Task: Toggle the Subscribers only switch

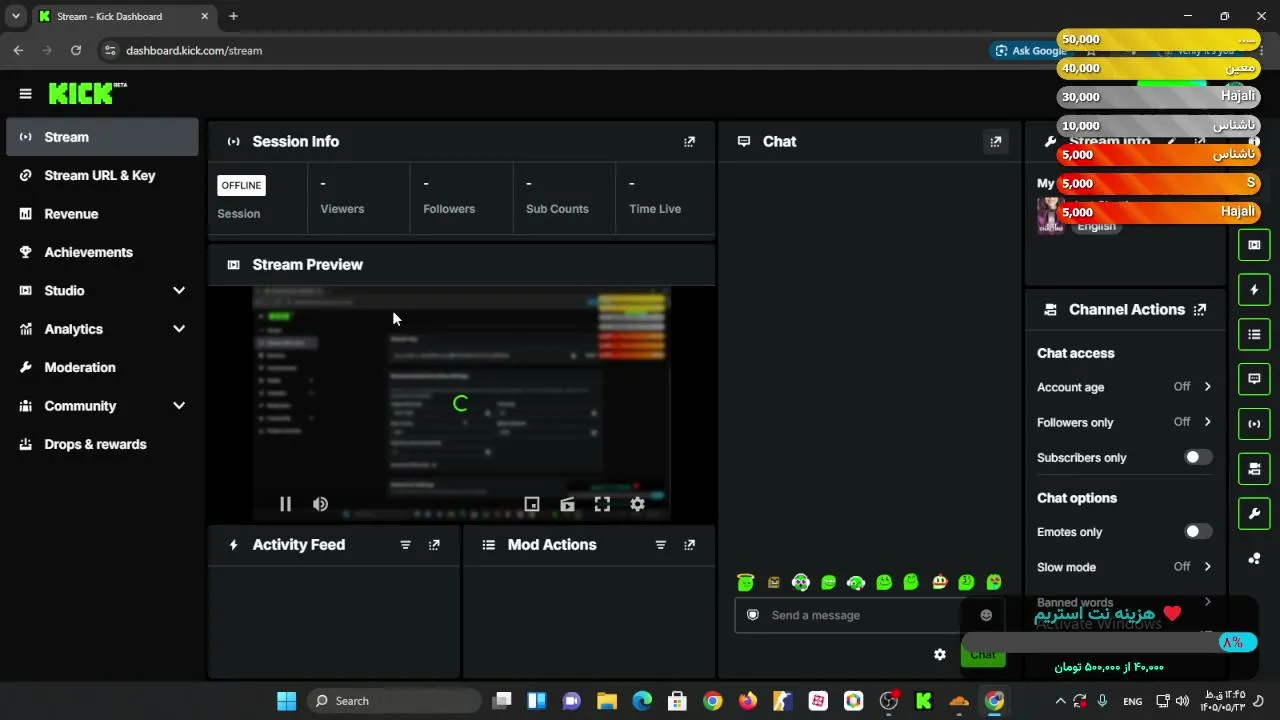Action: click(x=1198, y=457)
